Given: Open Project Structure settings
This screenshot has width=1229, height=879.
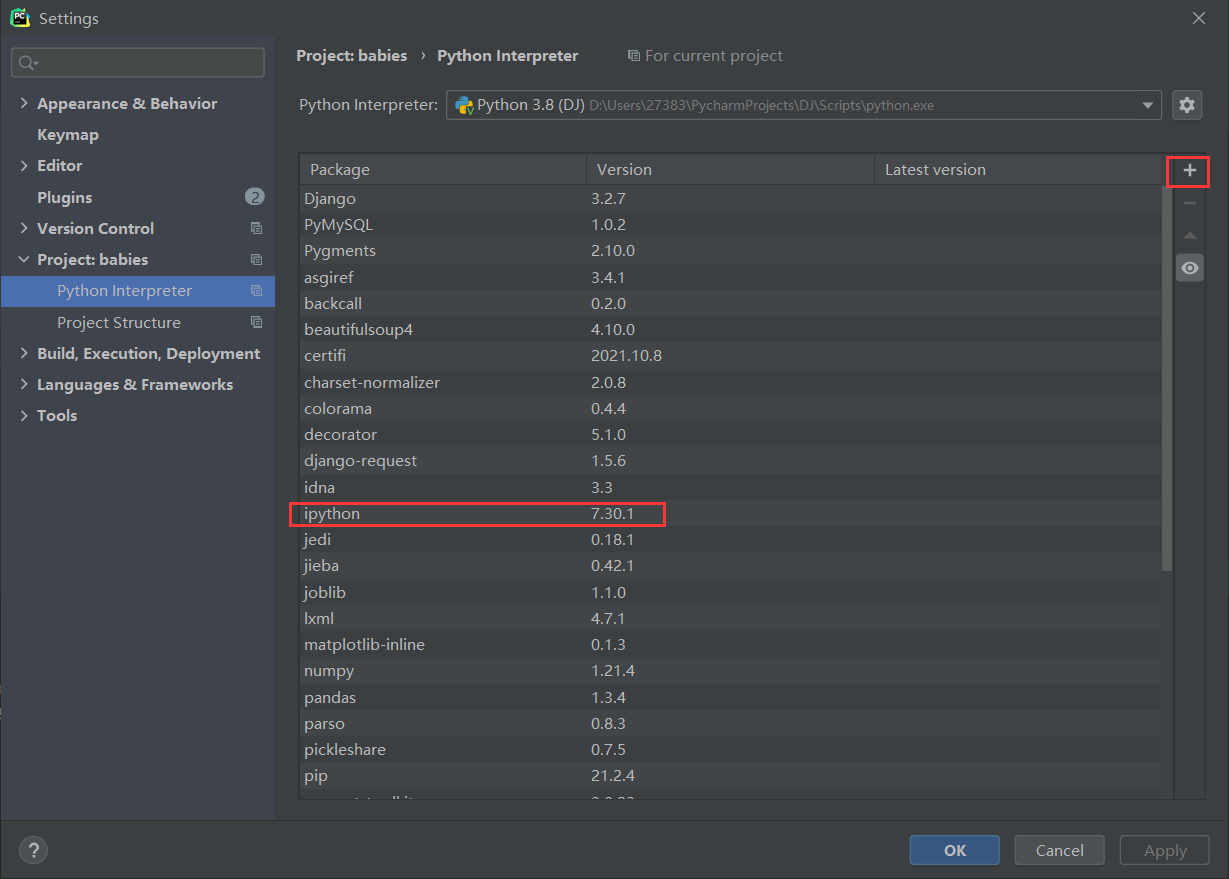Looking at the screenshot, I should (119, 323).
